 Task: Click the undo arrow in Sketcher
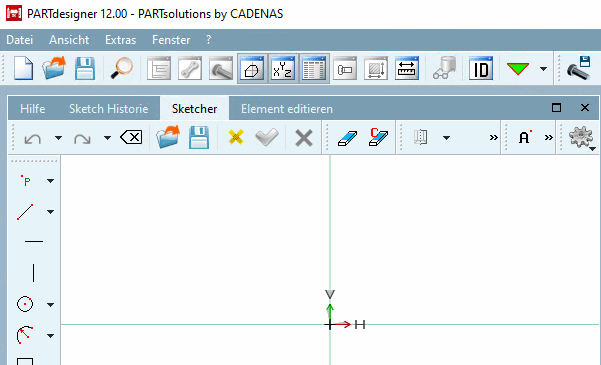click(33, 138)
